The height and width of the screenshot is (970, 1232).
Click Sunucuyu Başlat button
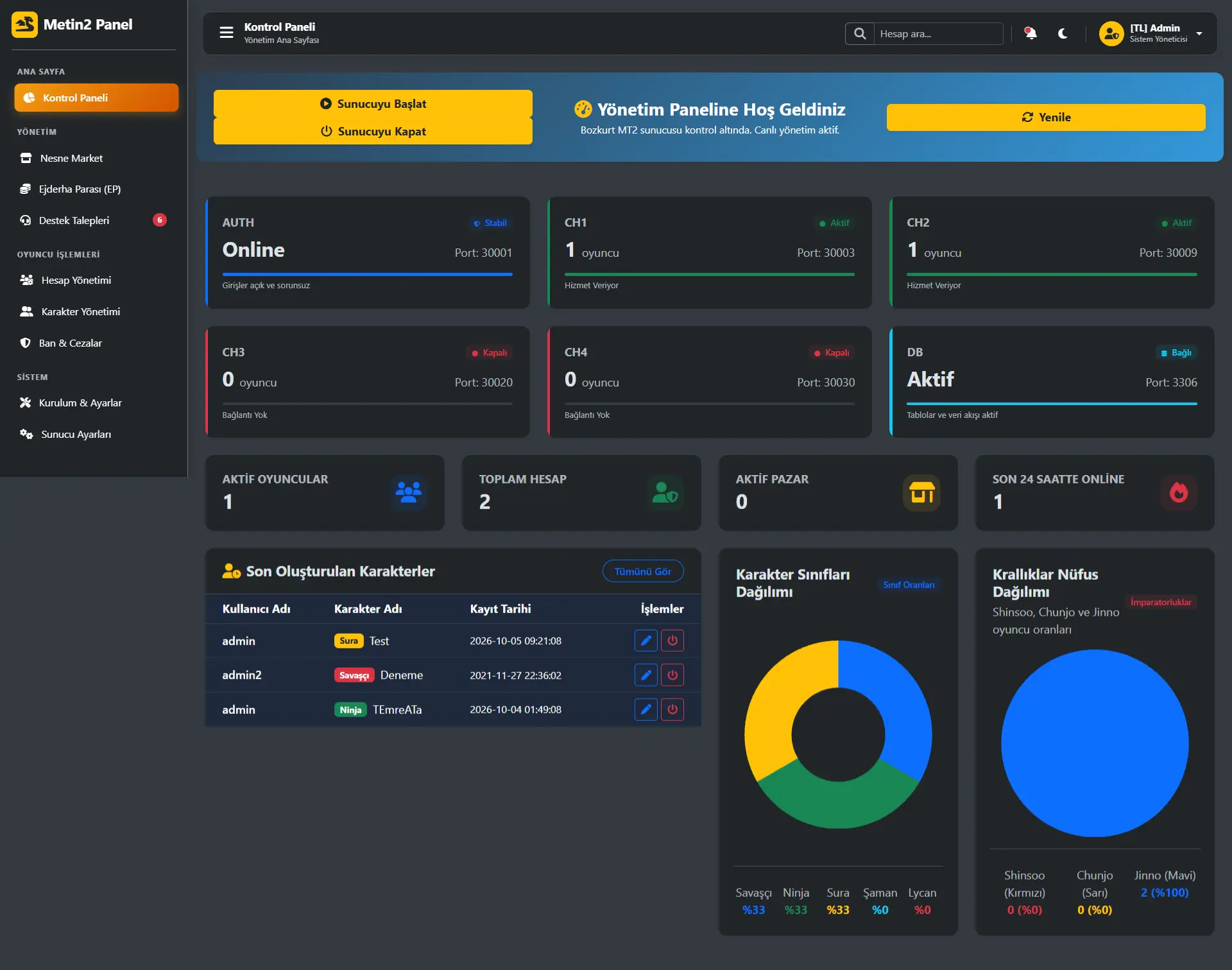[x=373, y=103]
